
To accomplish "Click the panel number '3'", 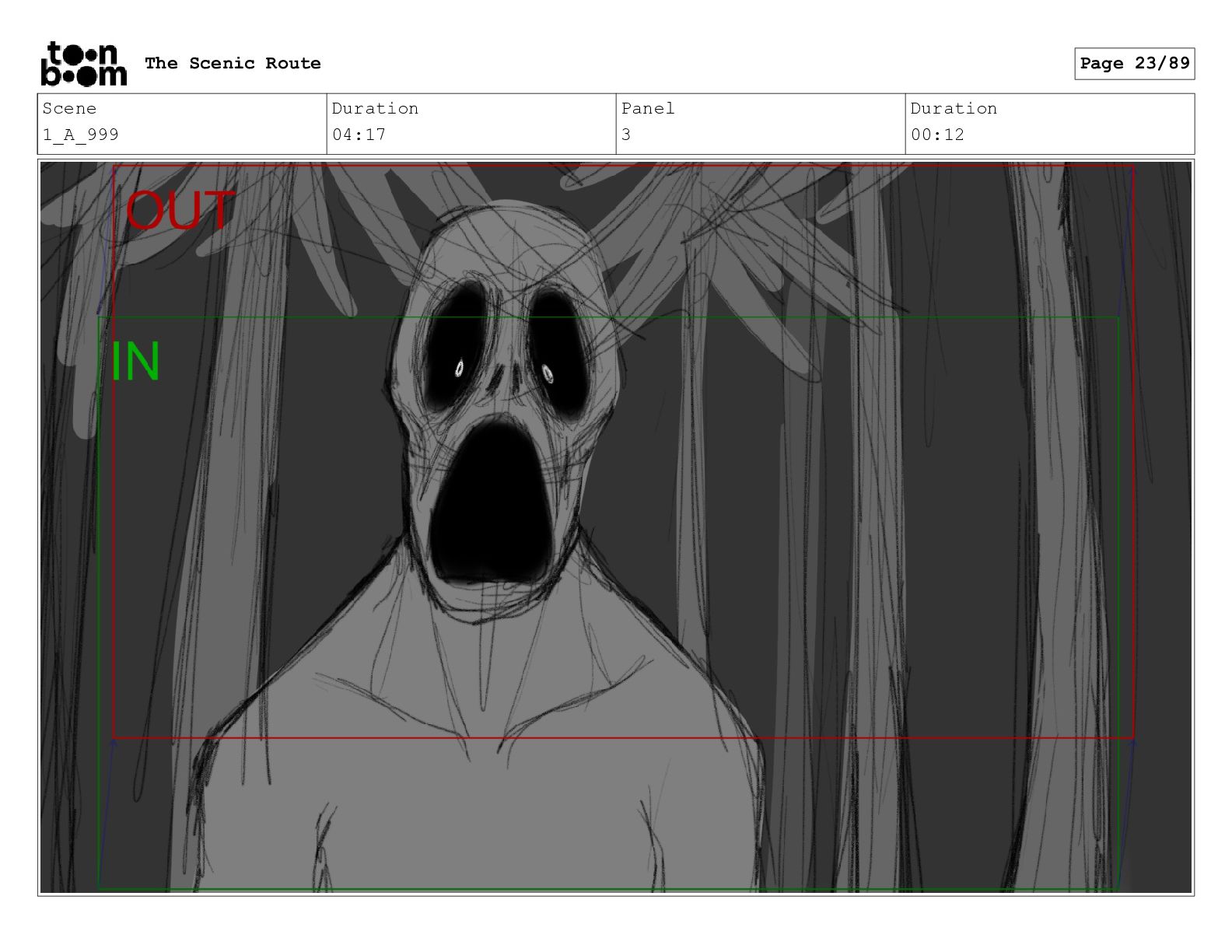I will click(626, 135).
